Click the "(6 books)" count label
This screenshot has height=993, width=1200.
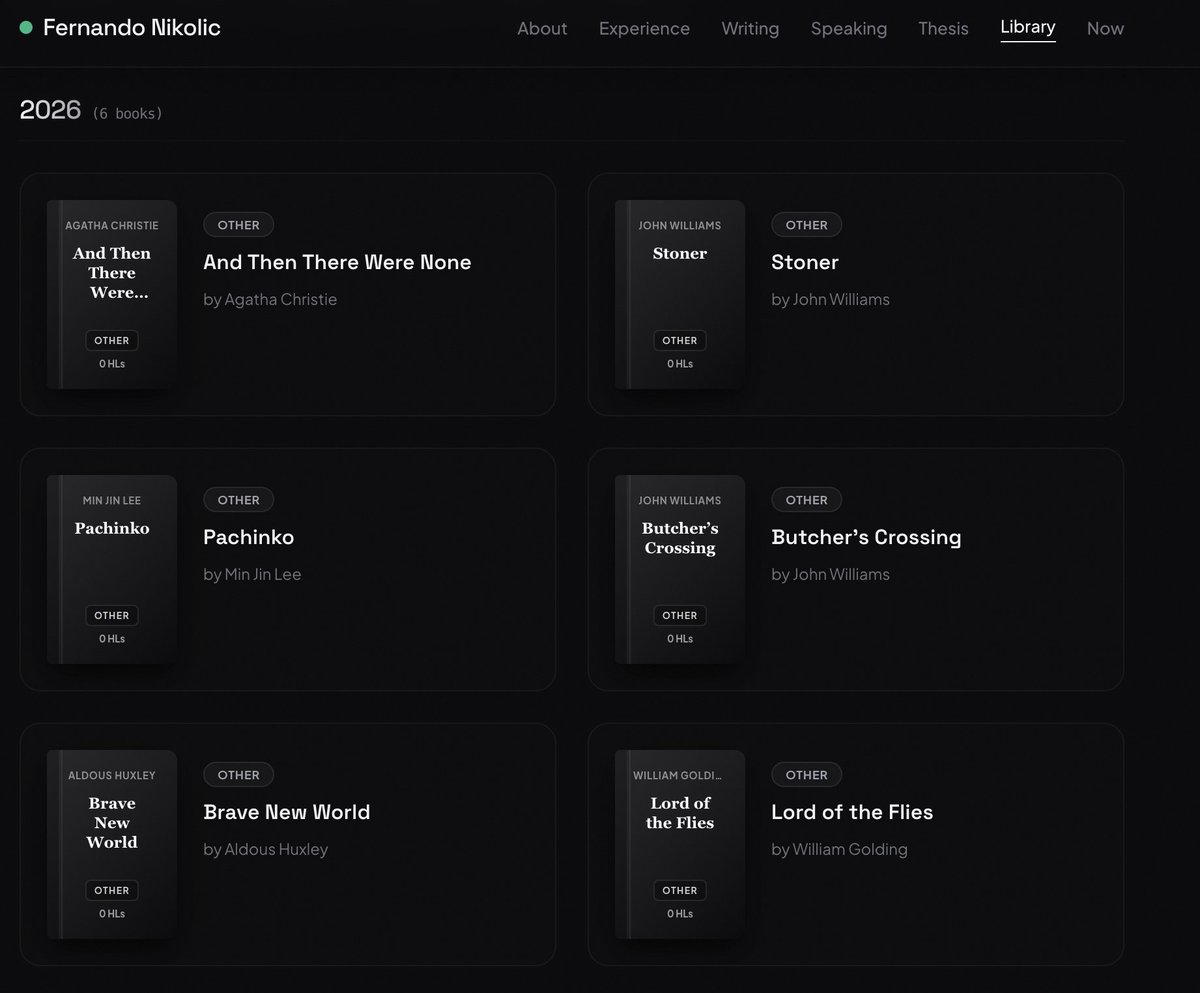pos(127,113)
